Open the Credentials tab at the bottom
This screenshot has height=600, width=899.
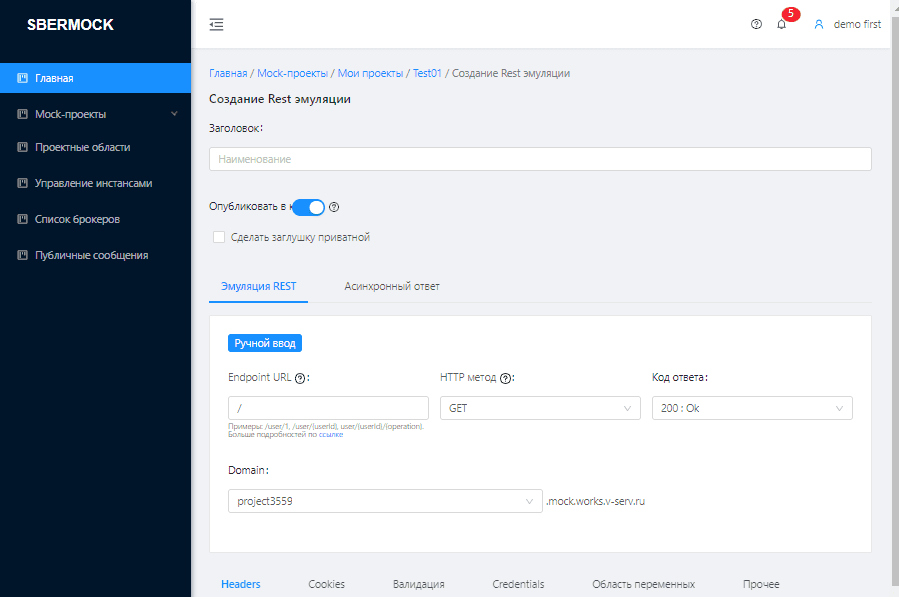518,584
